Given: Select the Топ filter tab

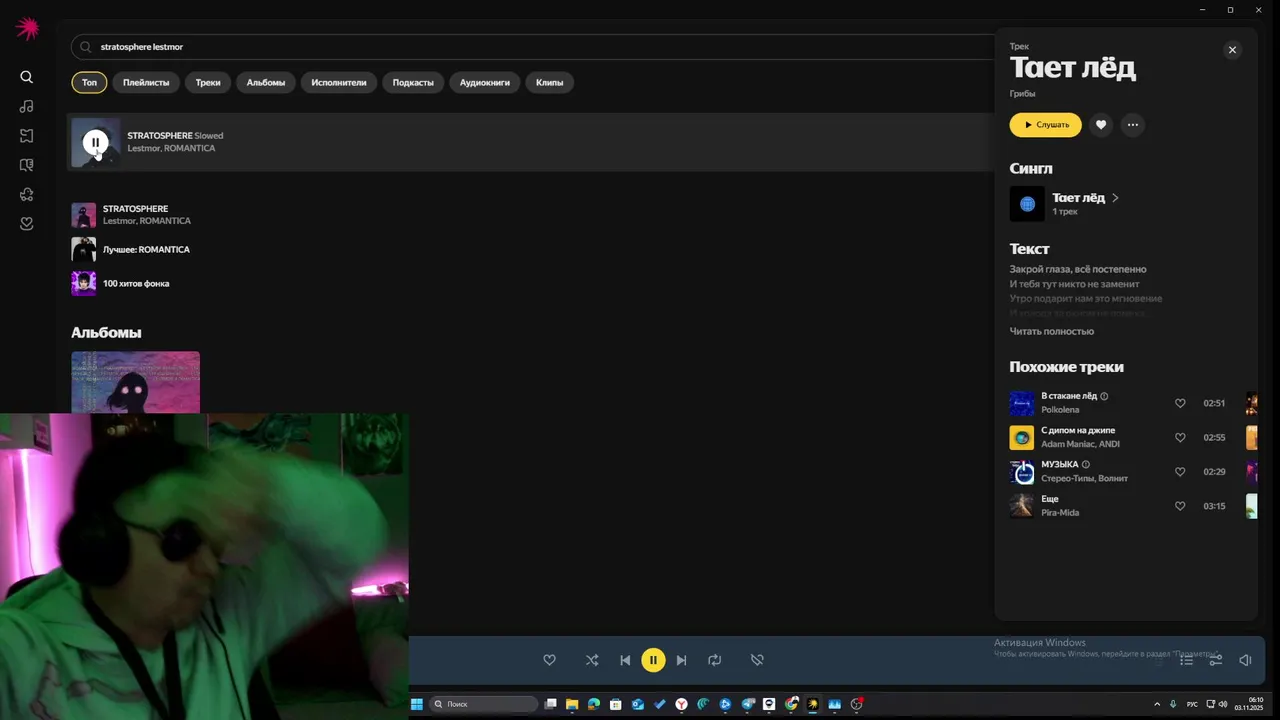Looking at the screenshot, I should point(89,82).
